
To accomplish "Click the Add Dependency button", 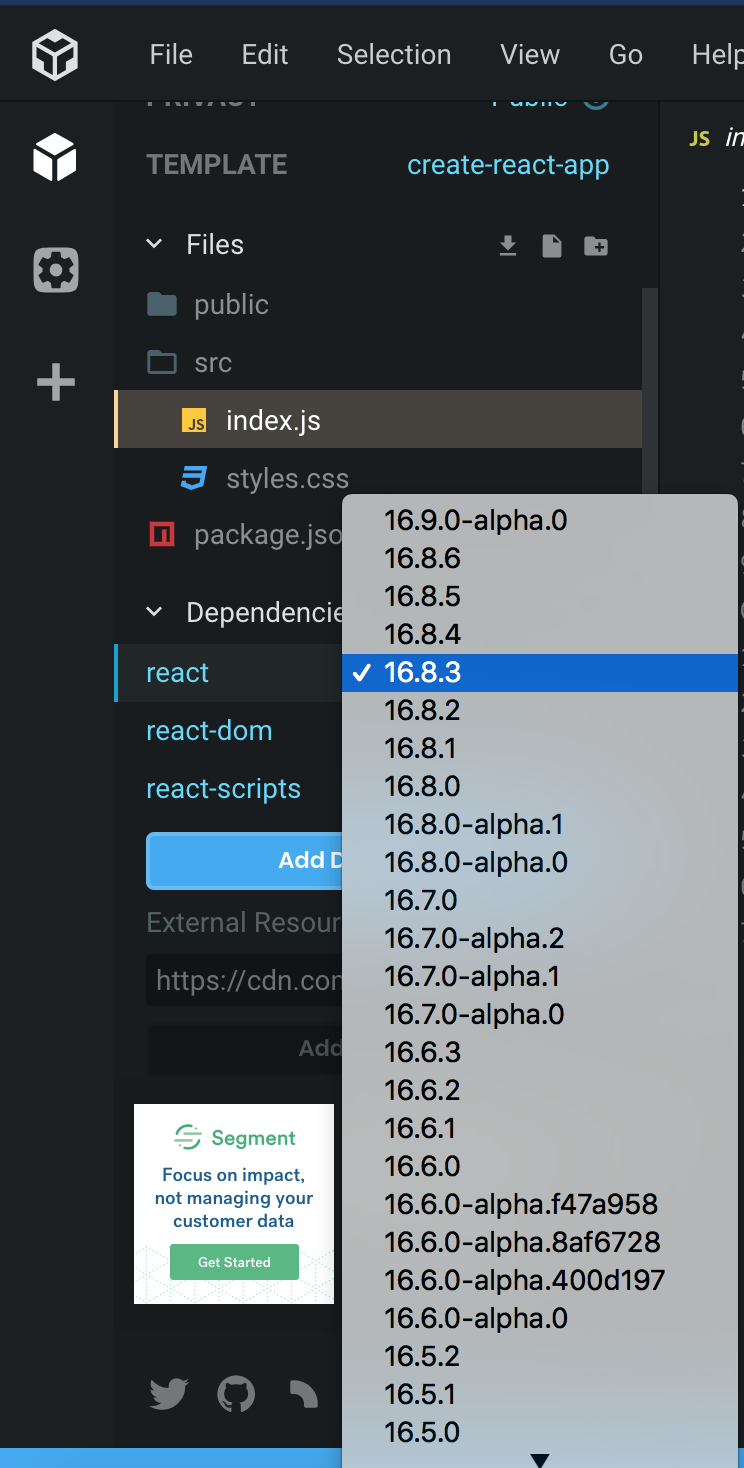I will [245, 861].
